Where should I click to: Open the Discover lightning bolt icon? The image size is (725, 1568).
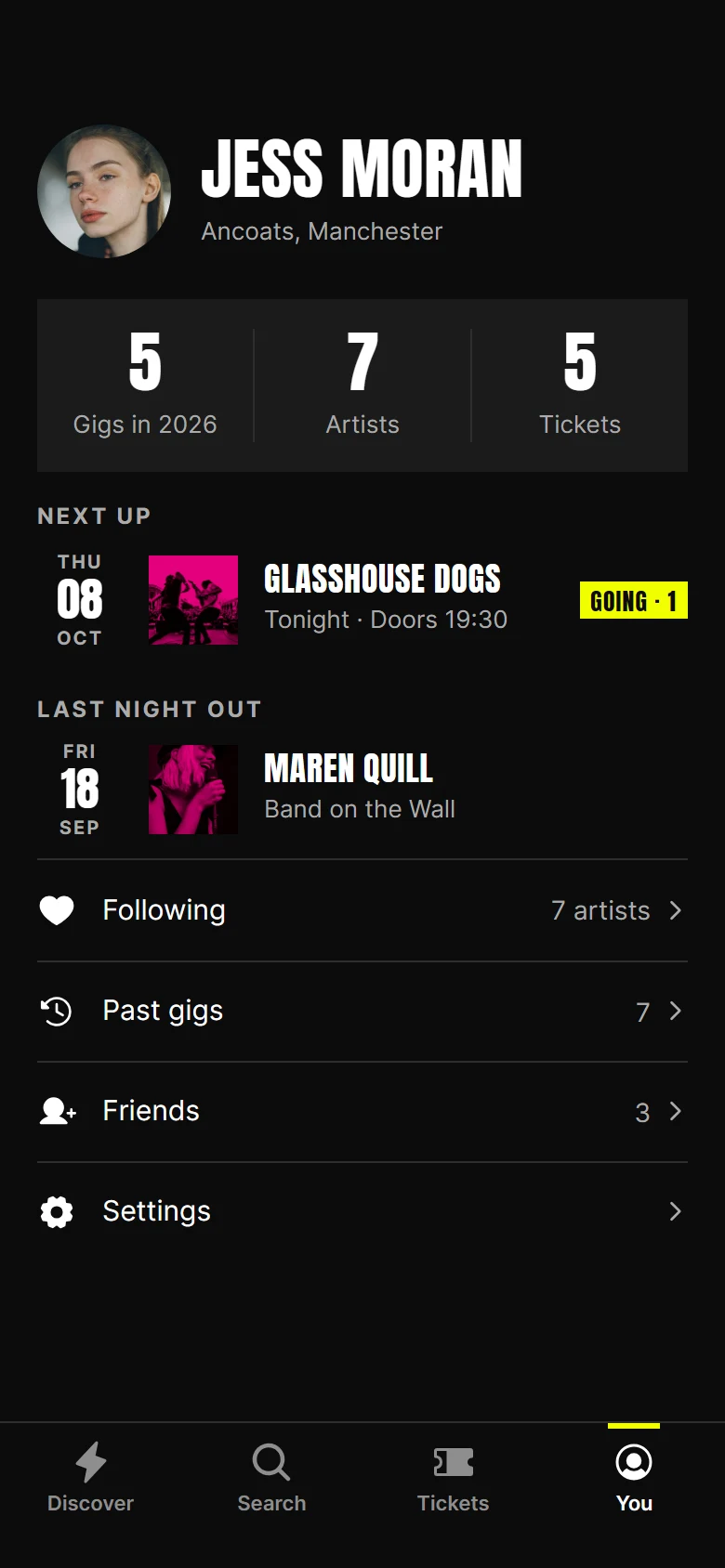[x=90, y=1462]
